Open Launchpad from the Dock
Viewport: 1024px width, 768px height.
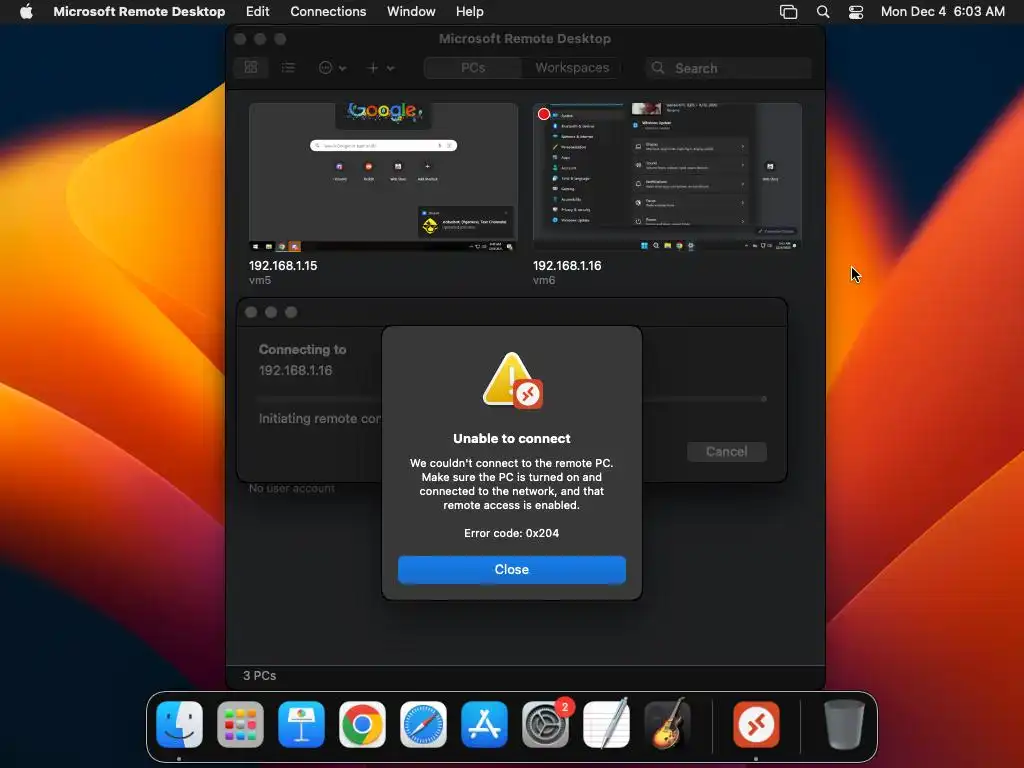[240, 724]
